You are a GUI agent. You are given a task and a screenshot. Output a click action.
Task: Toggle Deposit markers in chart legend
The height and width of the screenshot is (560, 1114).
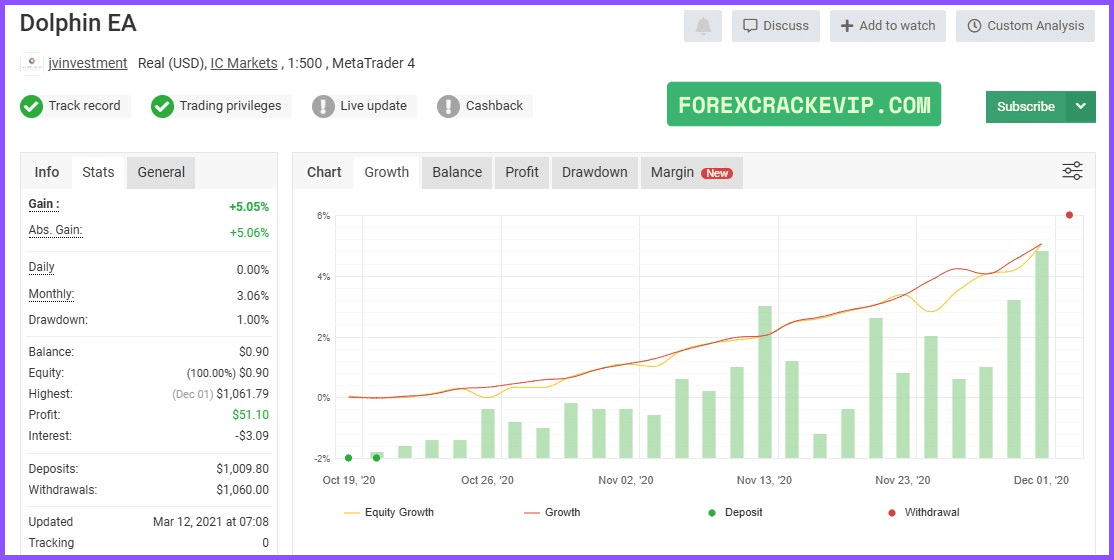pos(735,512)
